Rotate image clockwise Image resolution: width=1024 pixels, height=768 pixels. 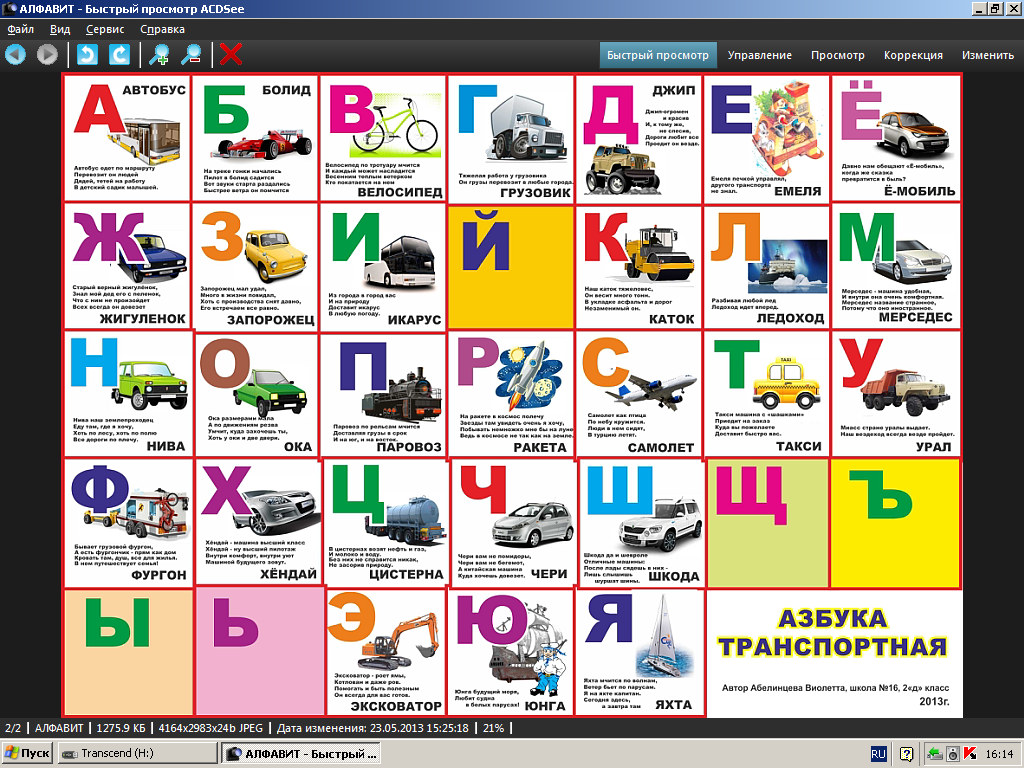point(119,54)
